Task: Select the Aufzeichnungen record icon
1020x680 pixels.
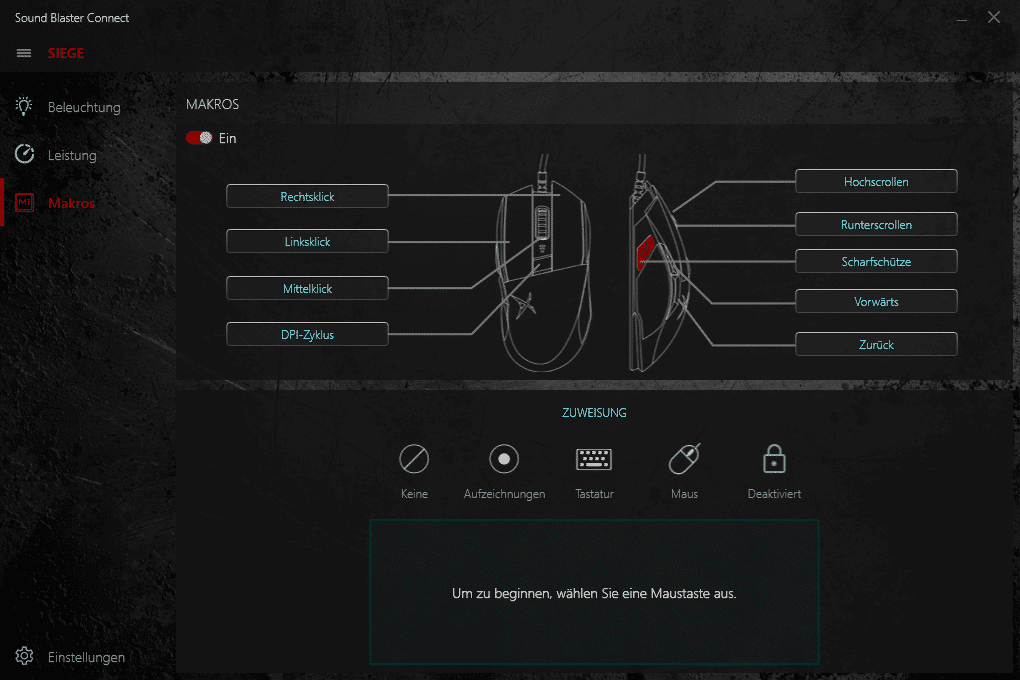Action: click(504, 459)
